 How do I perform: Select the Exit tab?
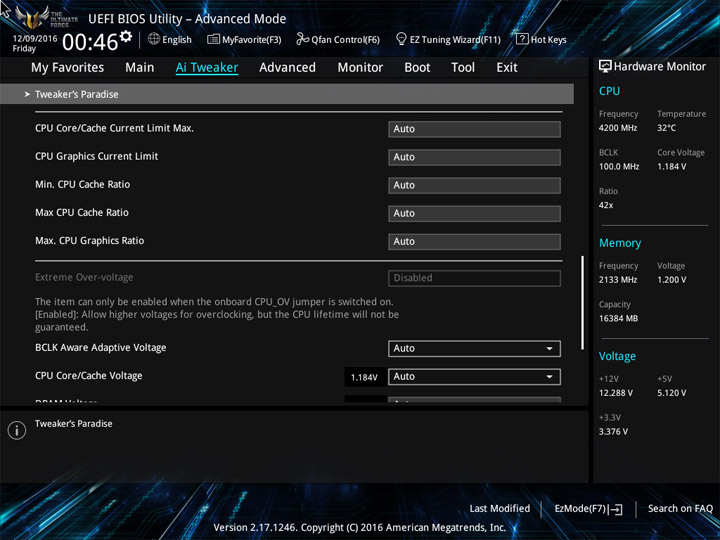507,68
